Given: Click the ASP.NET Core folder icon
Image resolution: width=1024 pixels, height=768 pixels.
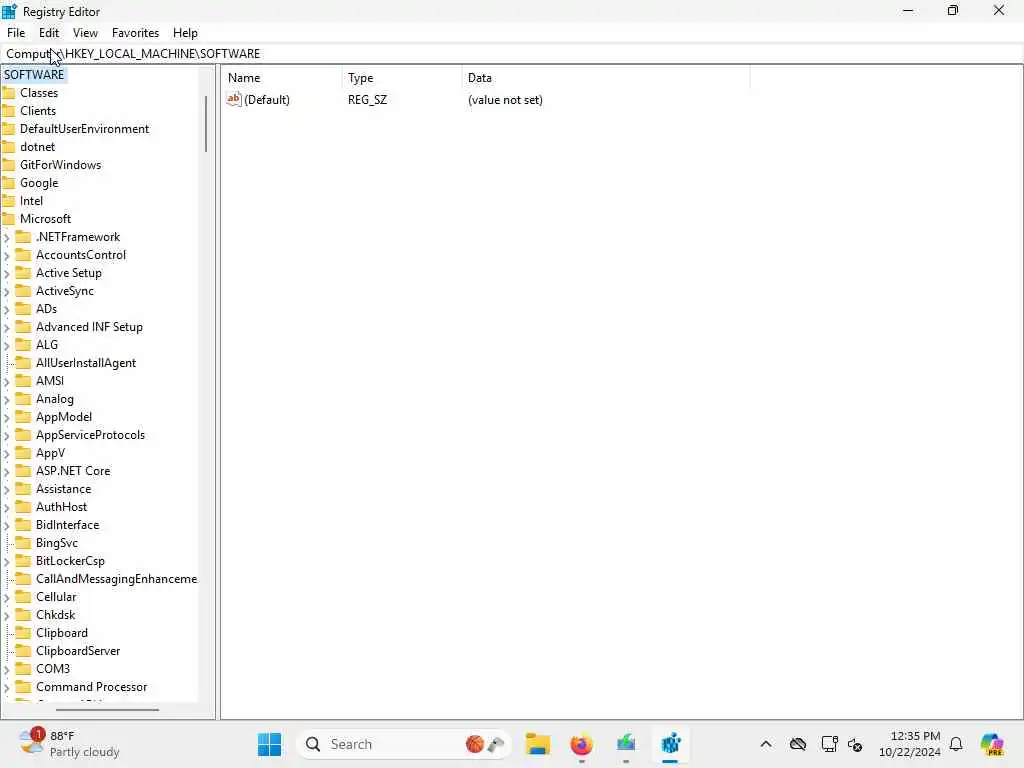Looking at the screenshot, I should [23, 471].
